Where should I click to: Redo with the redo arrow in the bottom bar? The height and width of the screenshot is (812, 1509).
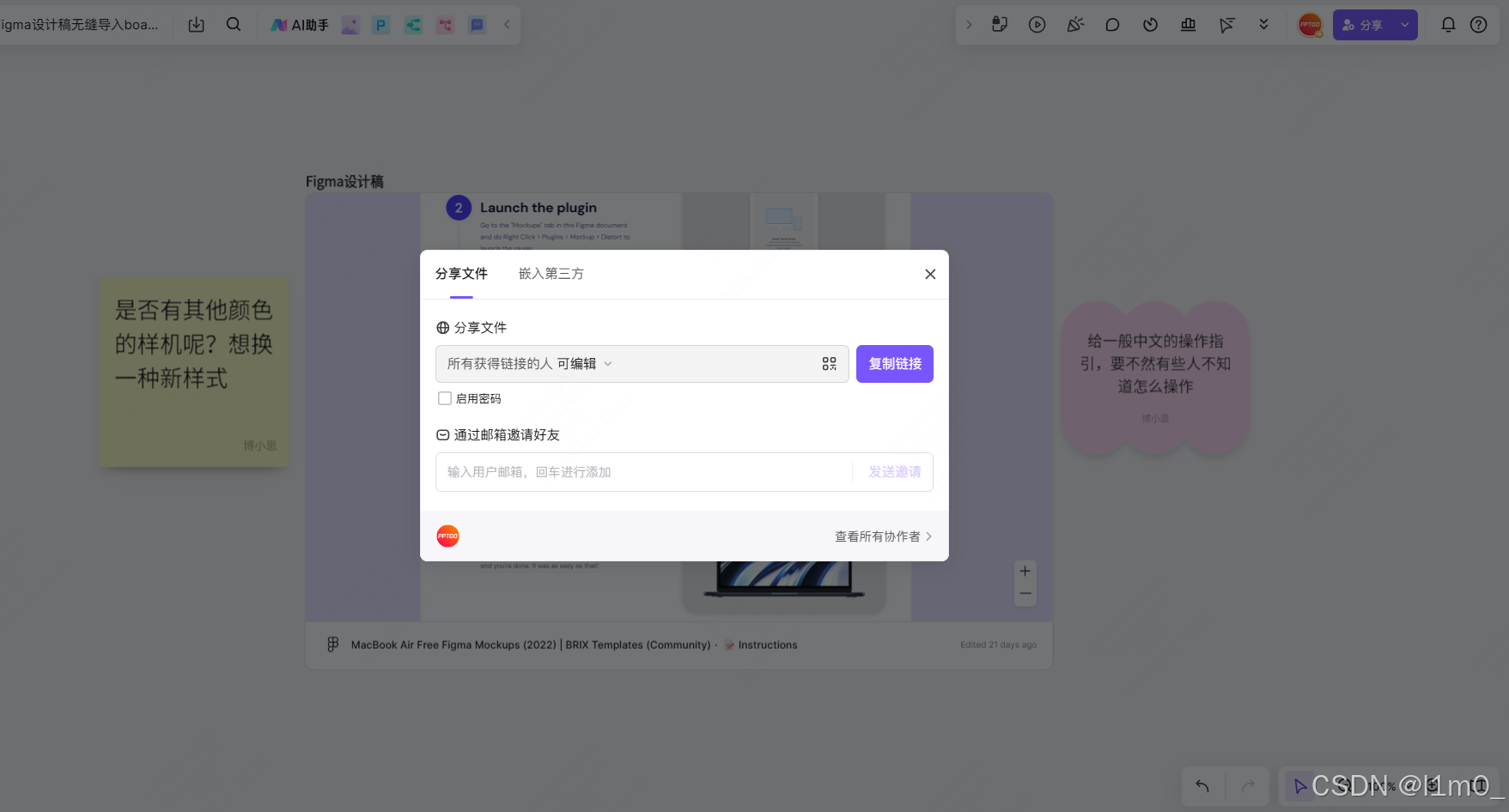1248,786
